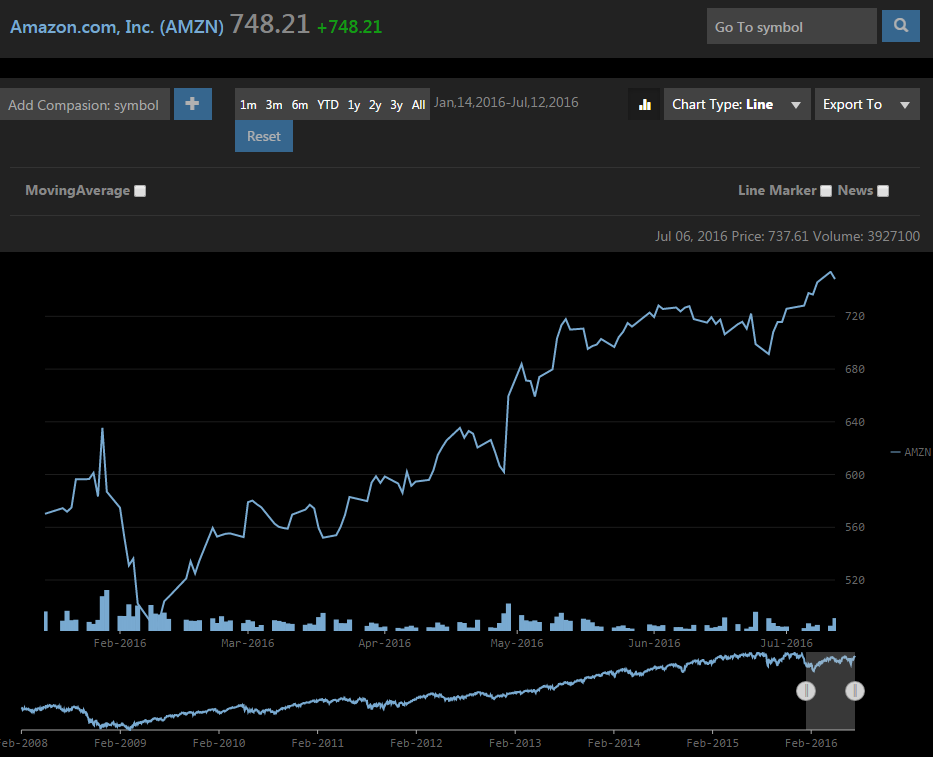The image size is (933, 757).
Task: Click the 720 price axis label
Action: [x=855, y=316]
